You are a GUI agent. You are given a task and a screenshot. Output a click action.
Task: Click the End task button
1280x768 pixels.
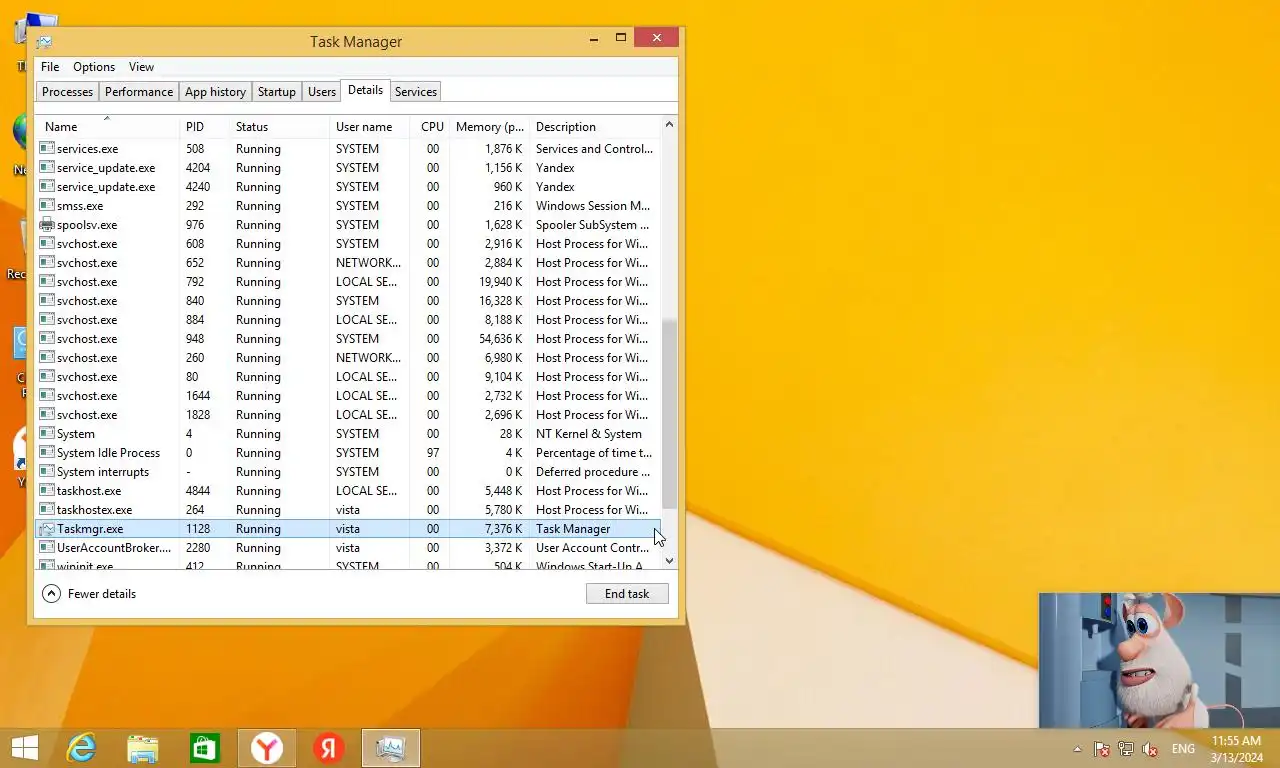(627, 594)
